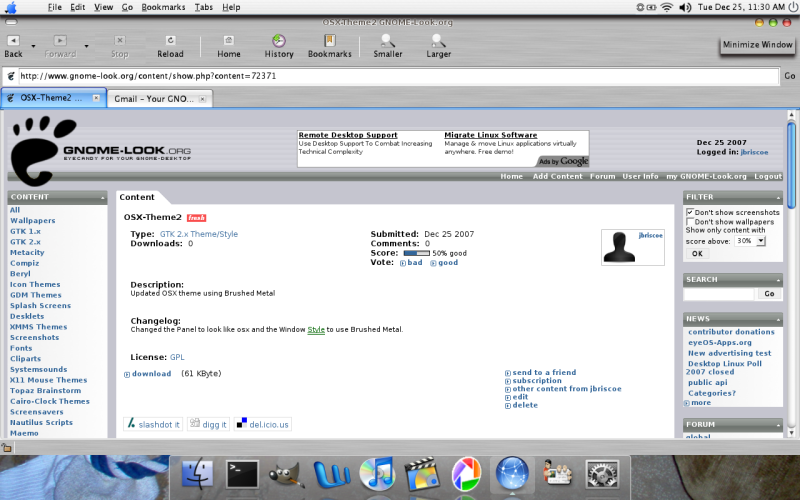
Task: Open the blue globe browser dock icon
Action: [512, 473]
